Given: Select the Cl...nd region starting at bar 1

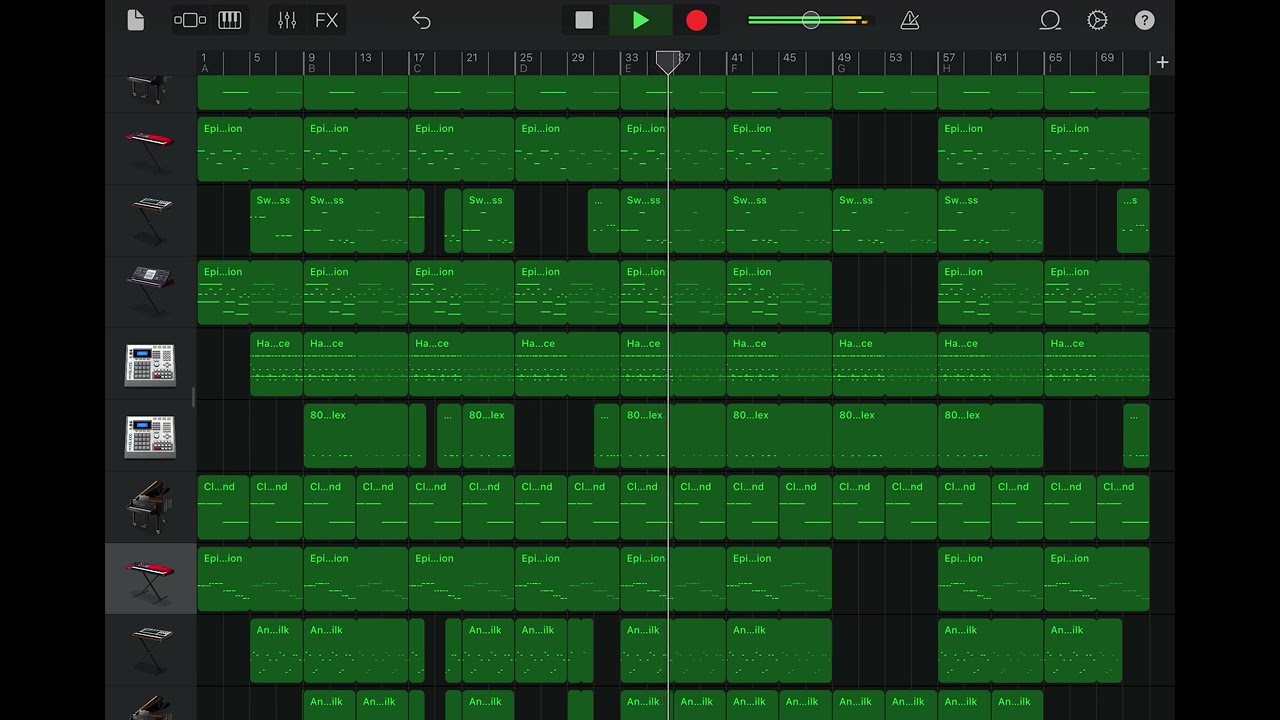Looking at the screenshot, I should click(x=223, y=508).
